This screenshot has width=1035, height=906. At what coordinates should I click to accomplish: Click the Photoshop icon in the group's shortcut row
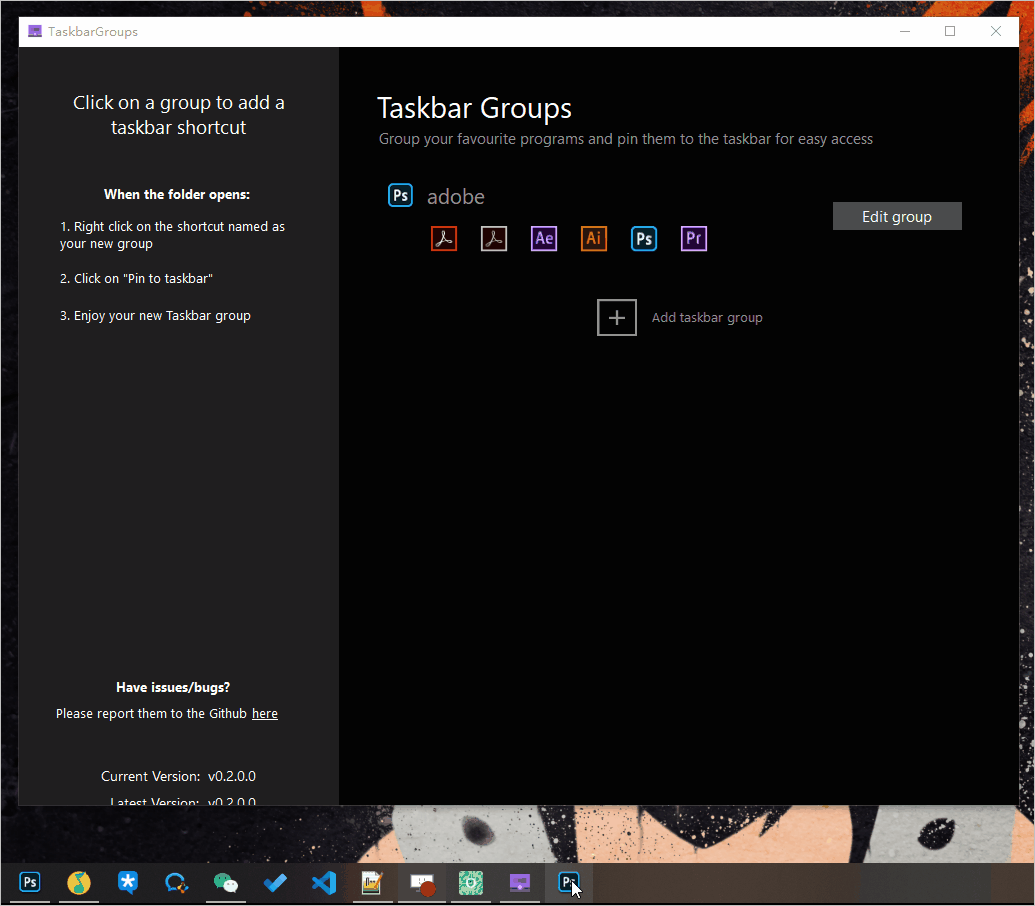point(644,239)
